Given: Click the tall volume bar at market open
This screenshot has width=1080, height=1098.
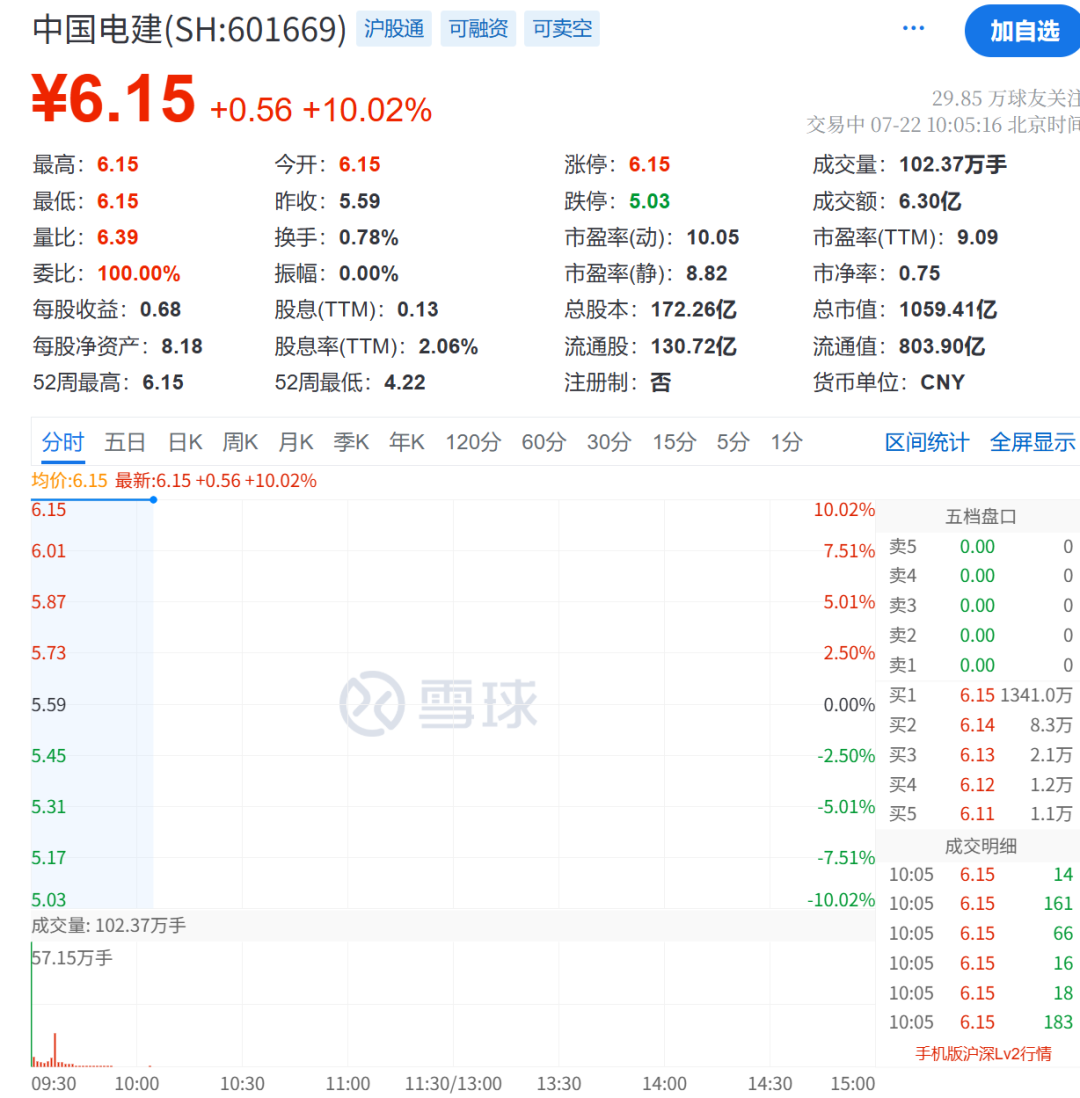Looking at the screenshot, I should 32,1004.
